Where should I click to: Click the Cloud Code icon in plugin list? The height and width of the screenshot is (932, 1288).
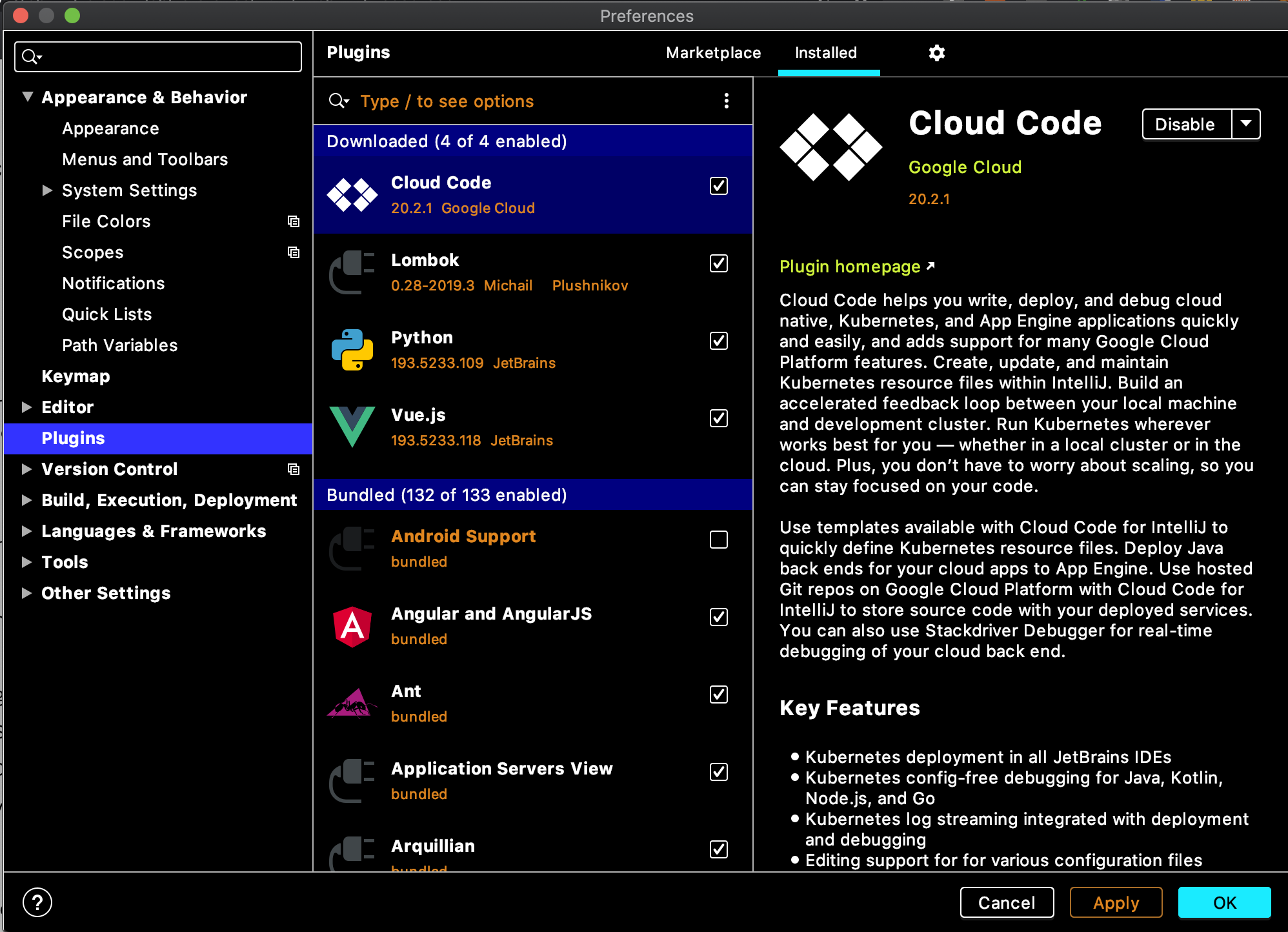point(352,194)
